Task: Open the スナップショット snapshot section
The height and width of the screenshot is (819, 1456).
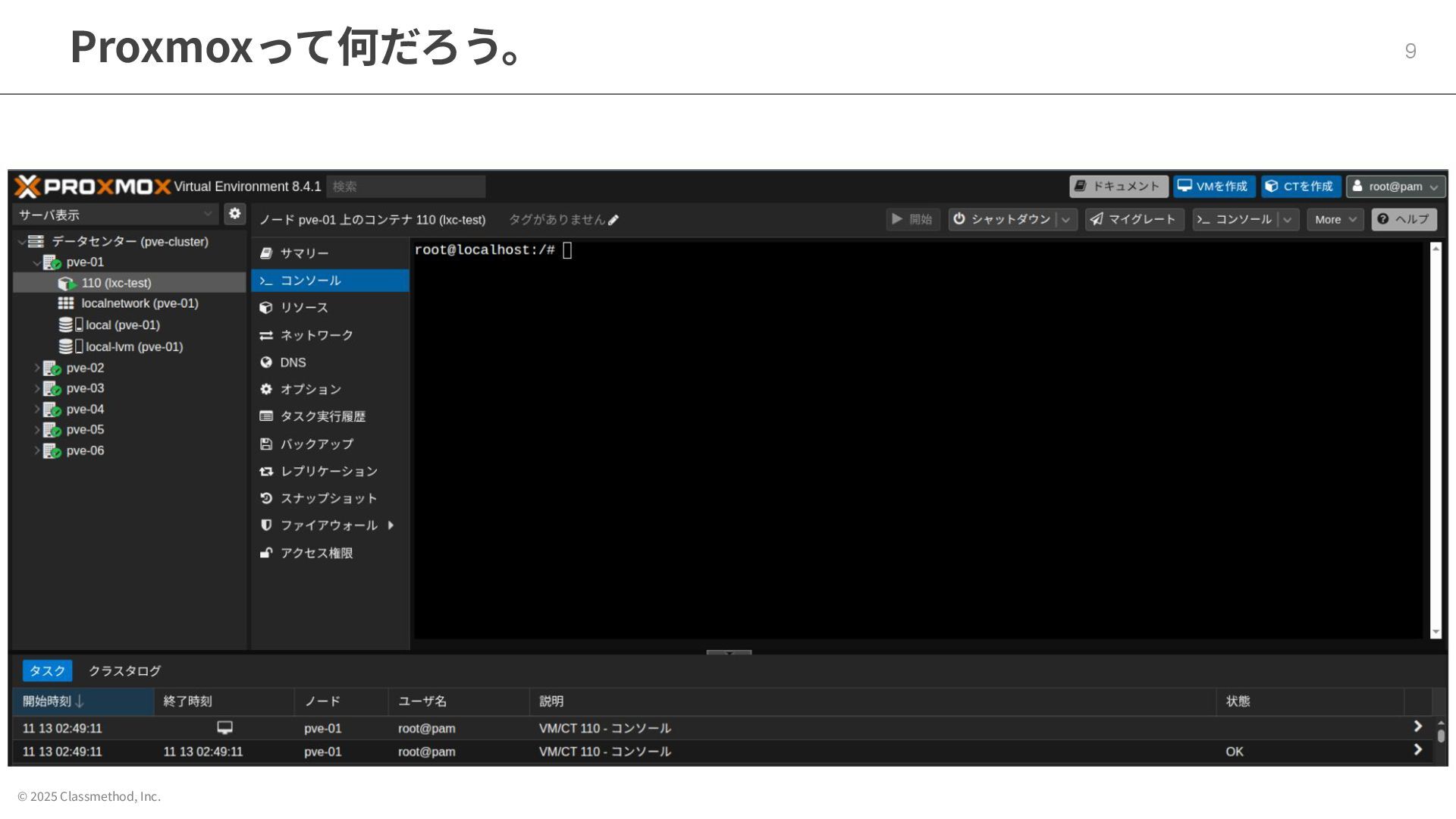Action: (328, 498)
